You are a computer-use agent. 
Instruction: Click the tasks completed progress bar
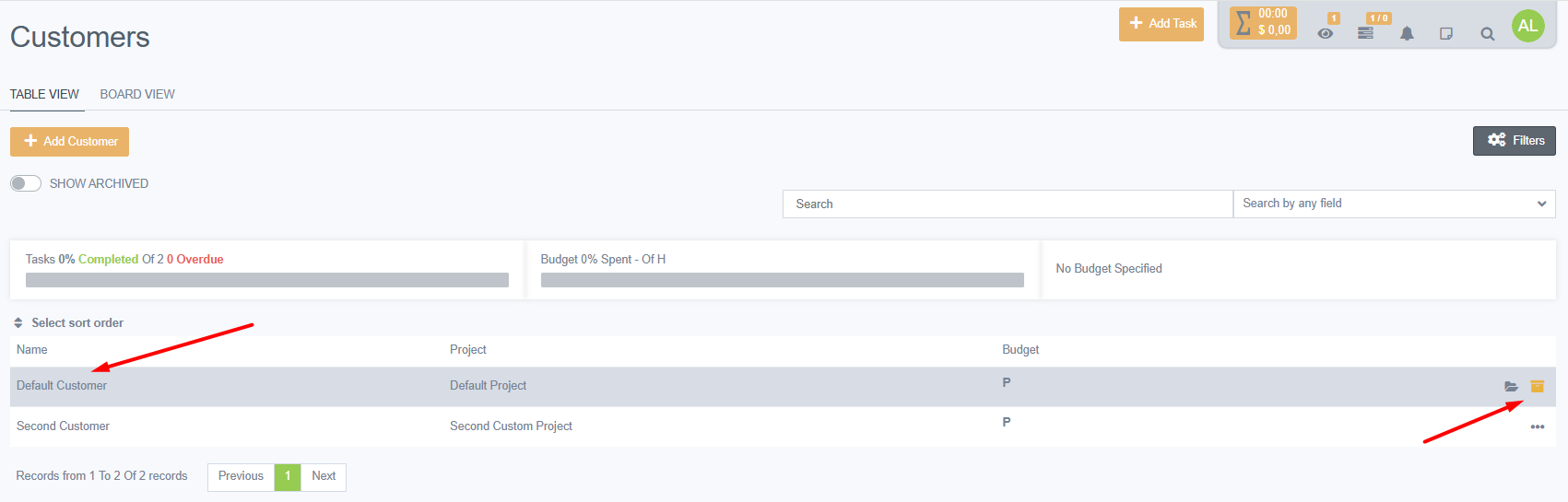(267, 280)
